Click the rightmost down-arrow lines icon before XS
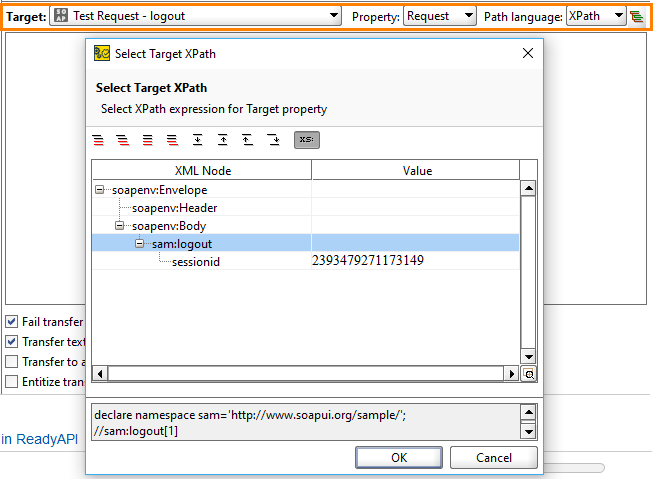The image size is (653, 479). tap(274, 140)
